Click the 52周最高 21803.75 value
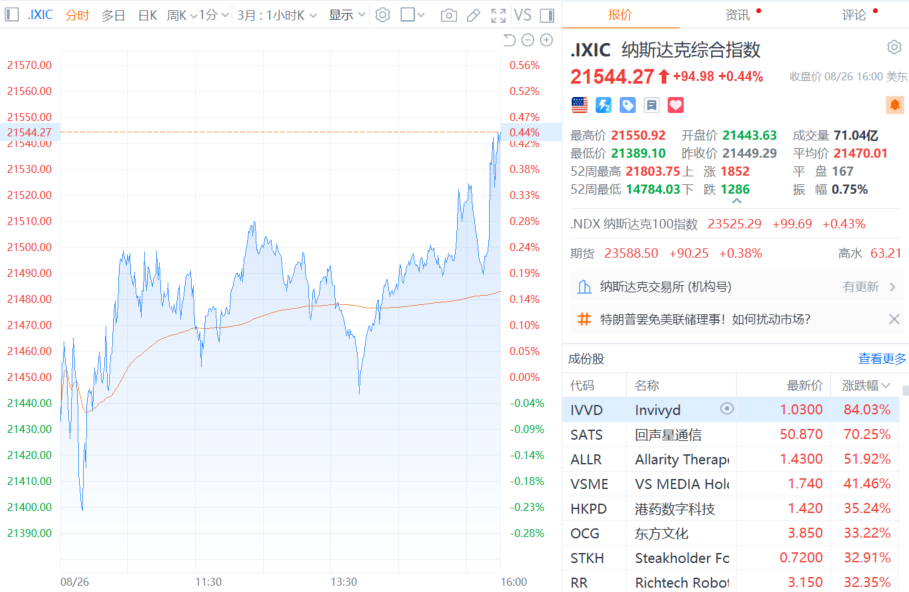This screenshot has width=909, height=592. tap(653, 172)
